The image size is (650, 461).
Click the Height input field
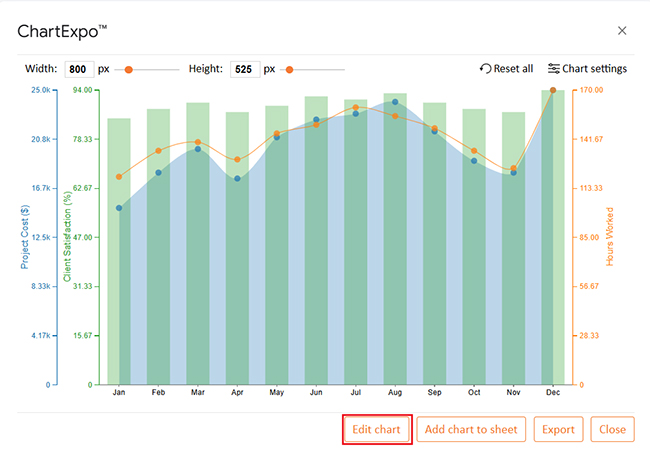coord(244,70)
